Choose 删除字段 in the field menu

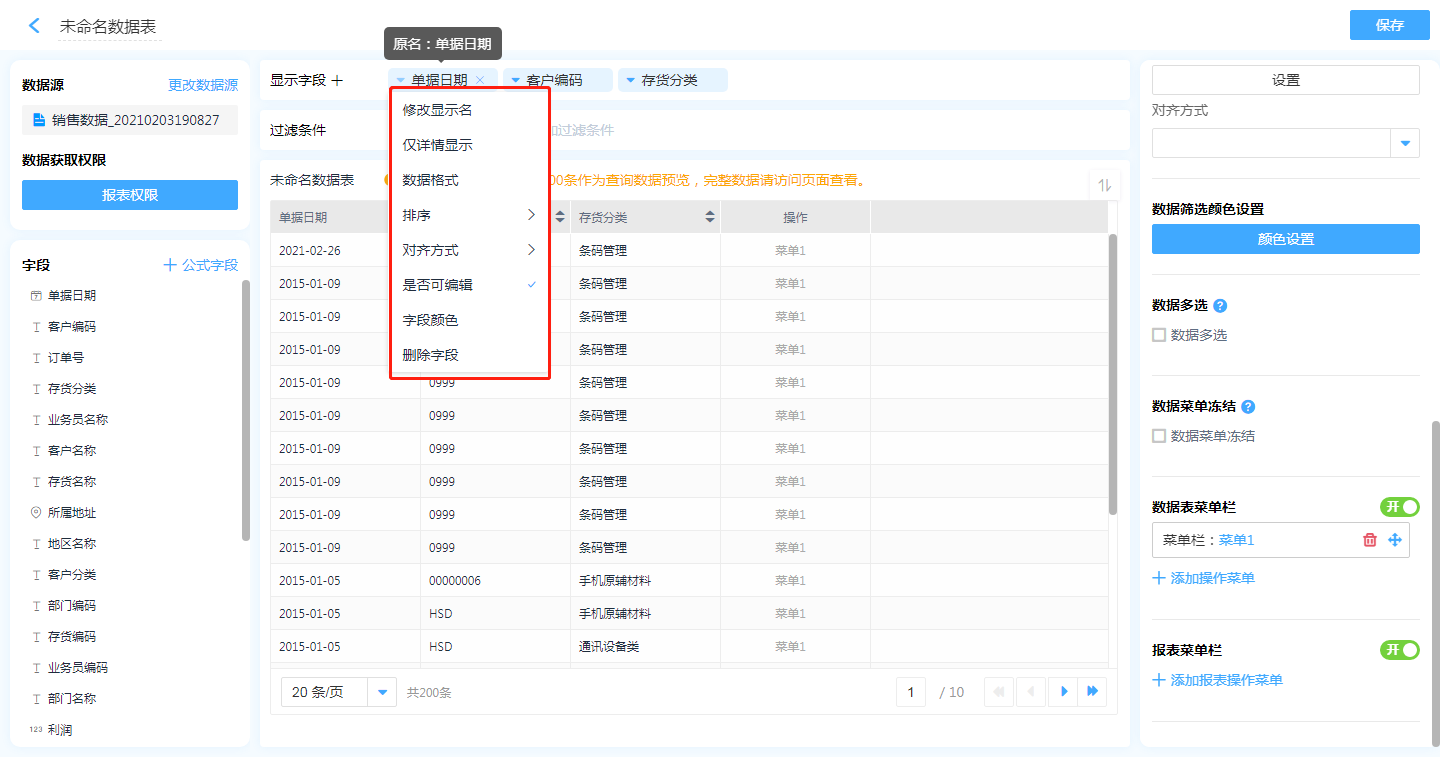[430, 355]
